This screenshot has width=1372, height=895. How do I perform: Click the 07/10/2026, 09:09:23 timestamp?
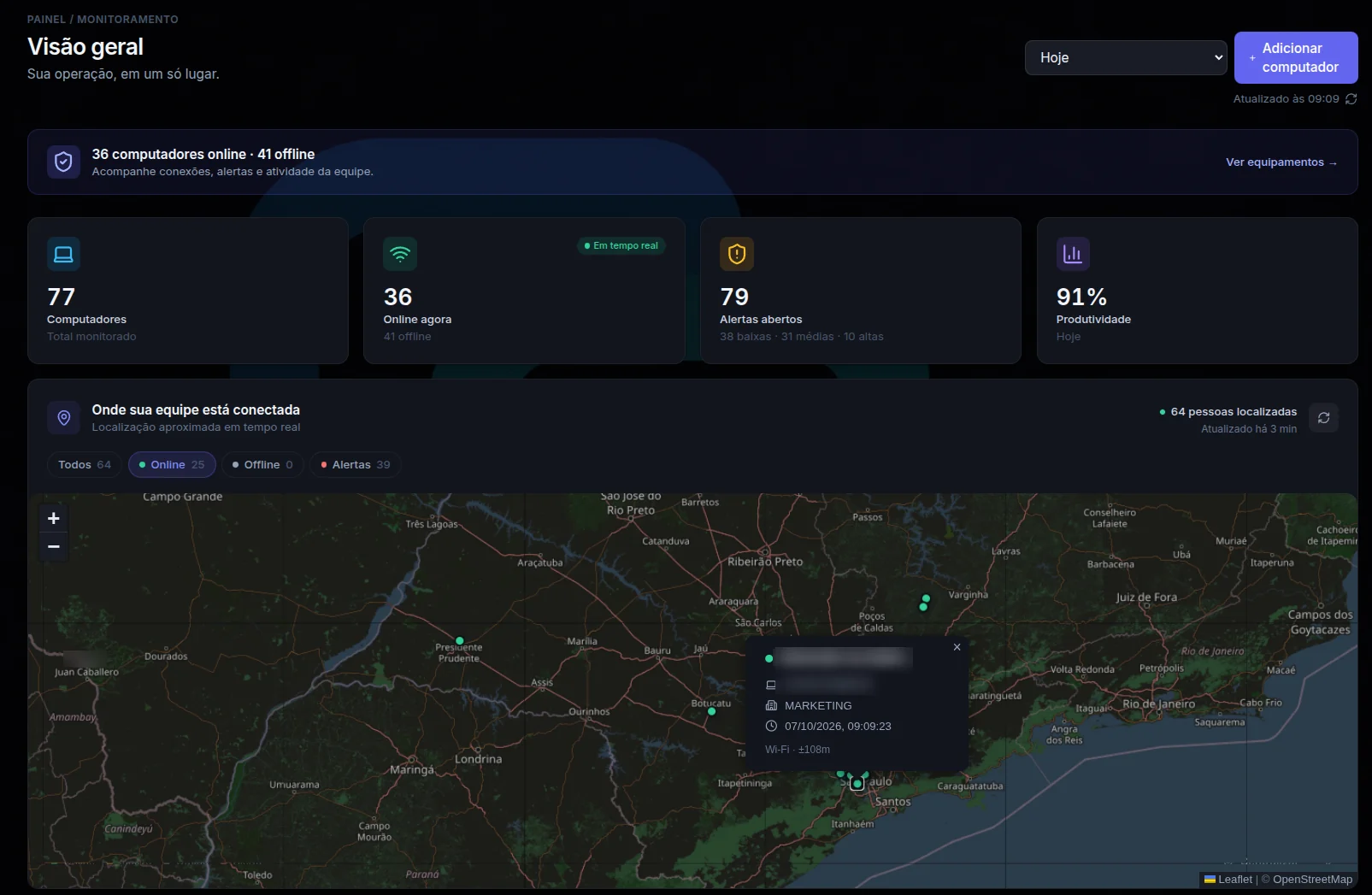click(838, 726)
